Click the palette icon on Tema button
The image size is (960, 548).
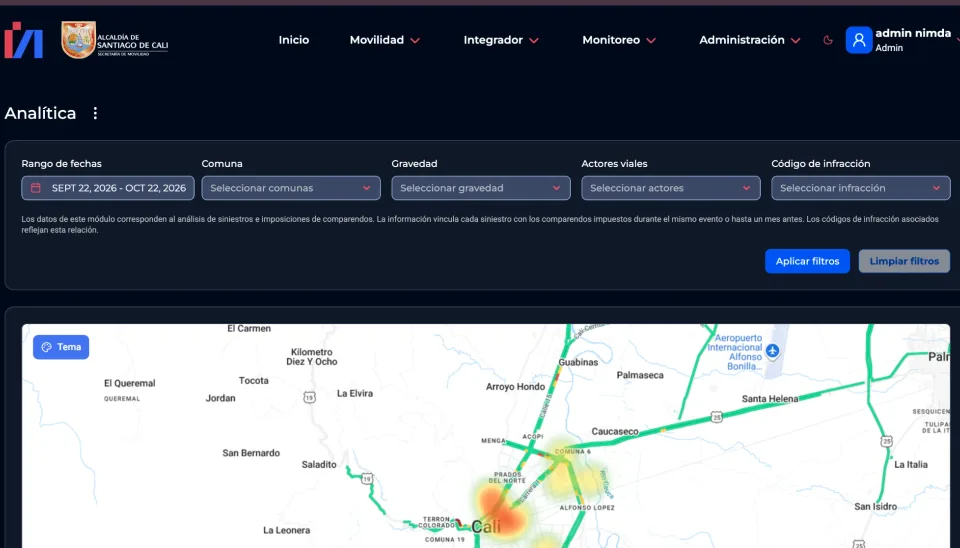[x=46, y=347]
